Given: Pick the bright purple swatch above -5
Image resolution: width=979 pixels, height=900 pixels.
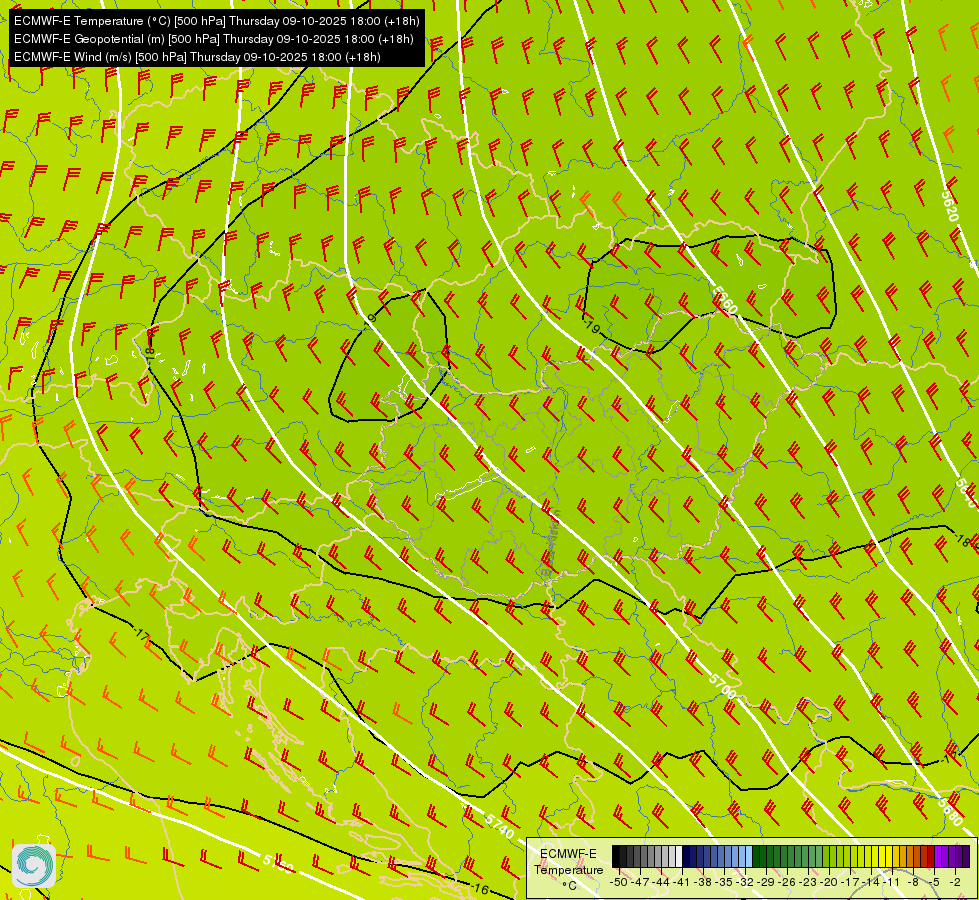Looking at the screenshot, I should (x=938, y=856).
